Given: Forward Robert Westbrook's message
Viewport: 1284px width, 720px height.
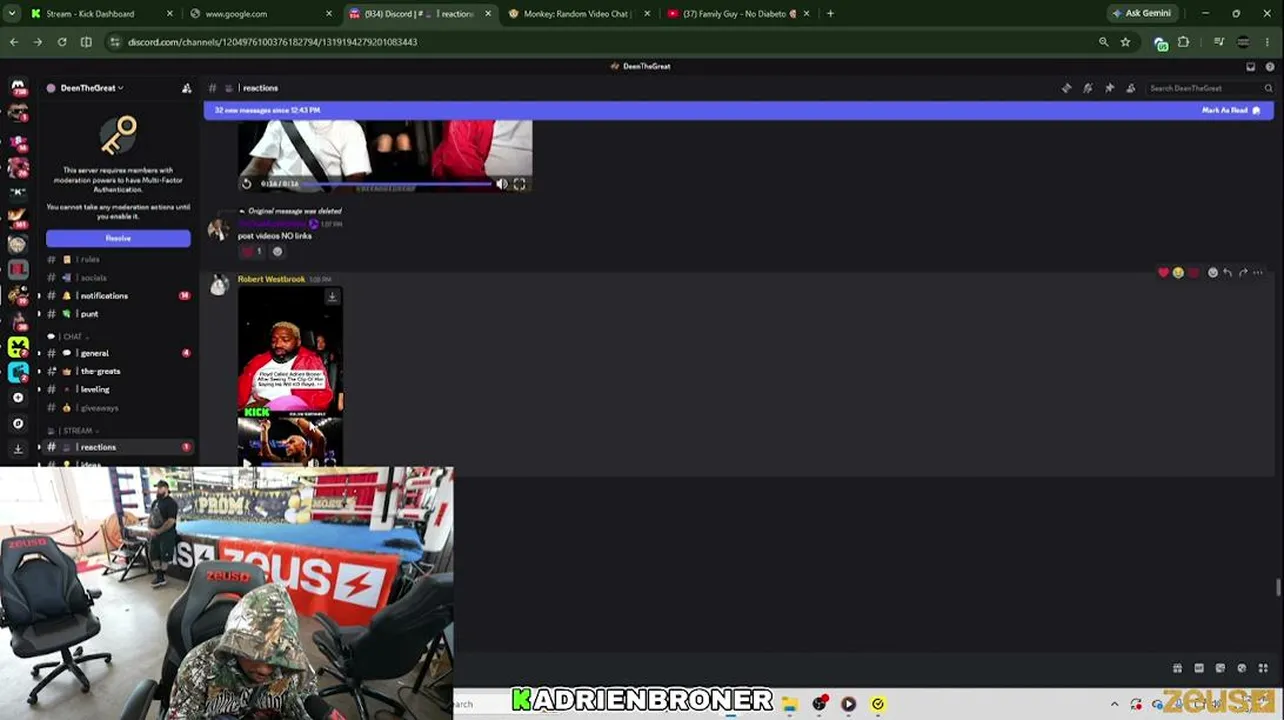Looking at the screenshot, I should pos(1243,272).
